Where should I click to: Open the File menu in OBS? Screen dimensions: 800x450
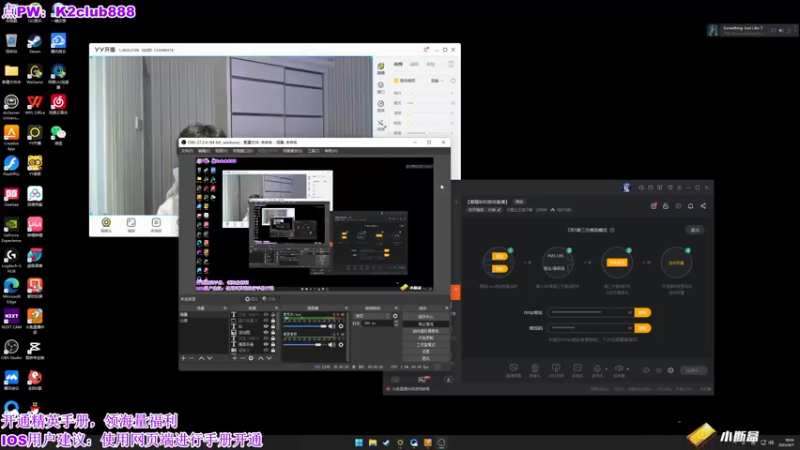[187, 151]
